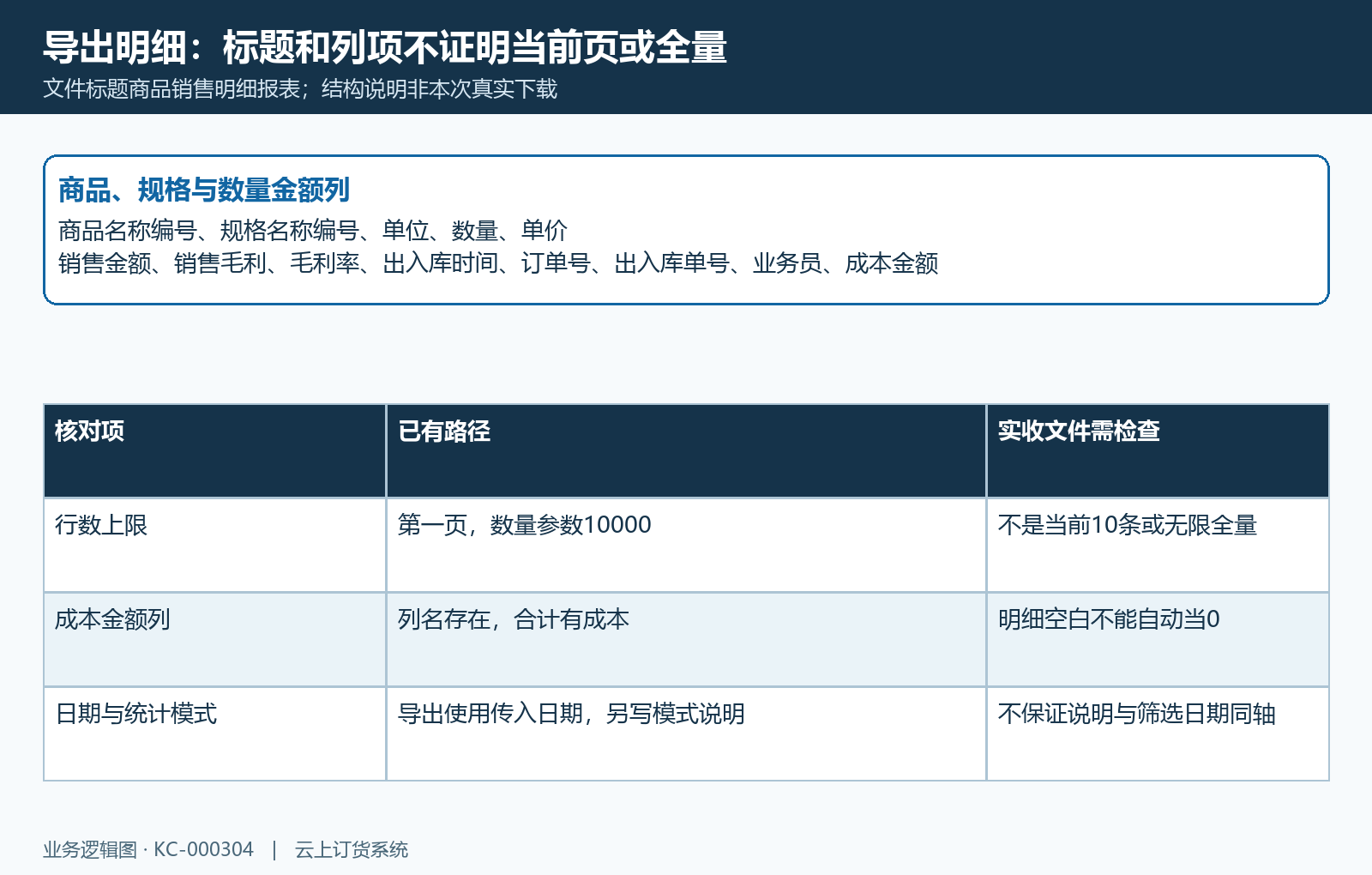Click the subtitle starting with 文件标题商品销售明细报表
1372x875 pixels.
pos(300,89)
